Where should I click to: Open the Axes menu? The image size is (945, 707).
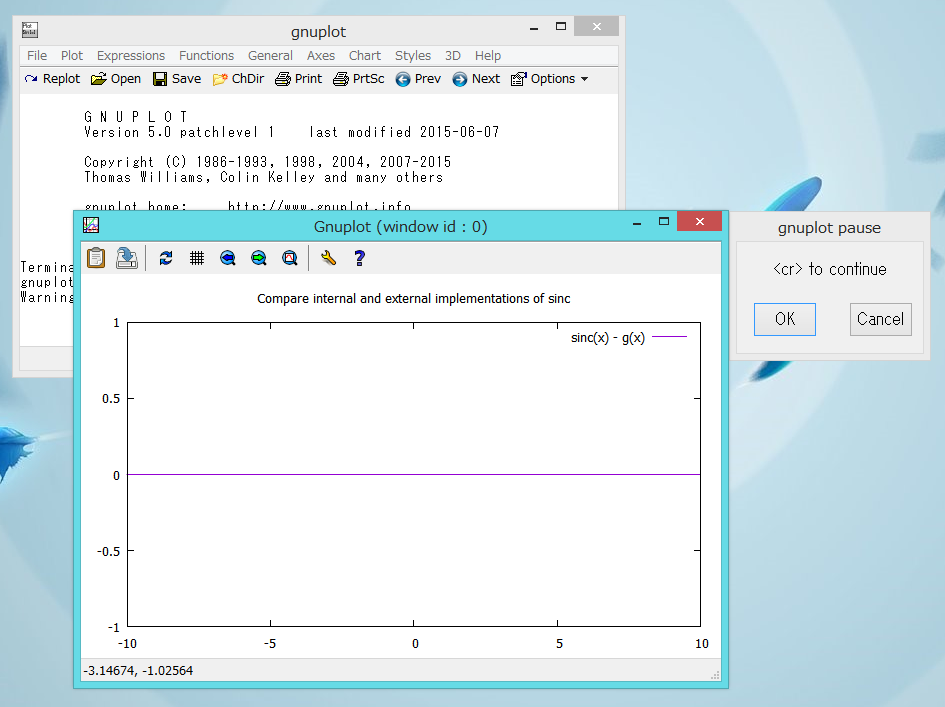321,56
